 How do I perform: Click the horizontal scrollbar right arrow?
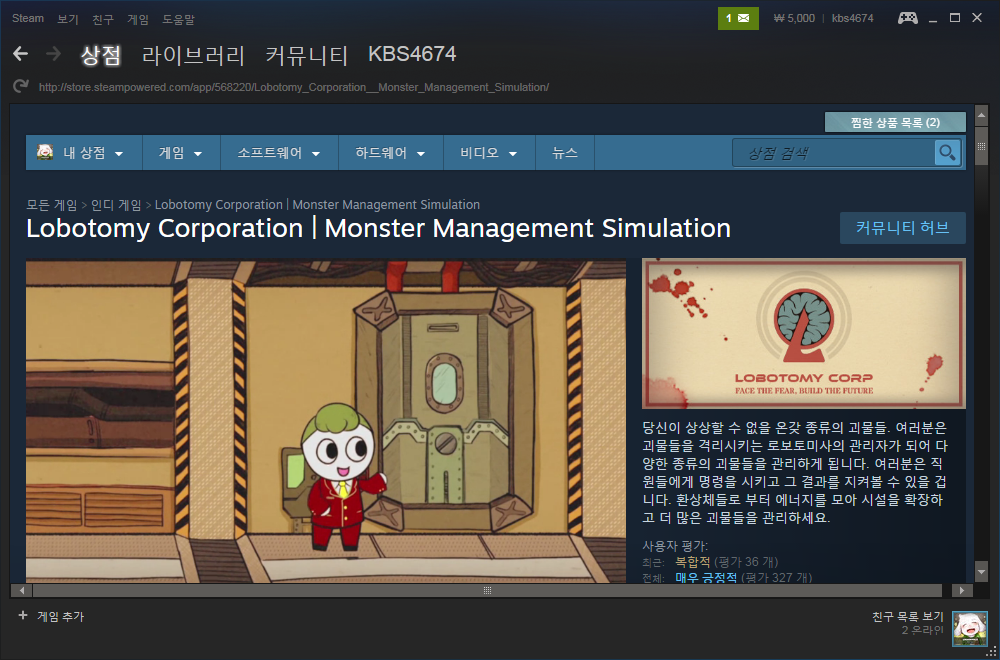962,590
